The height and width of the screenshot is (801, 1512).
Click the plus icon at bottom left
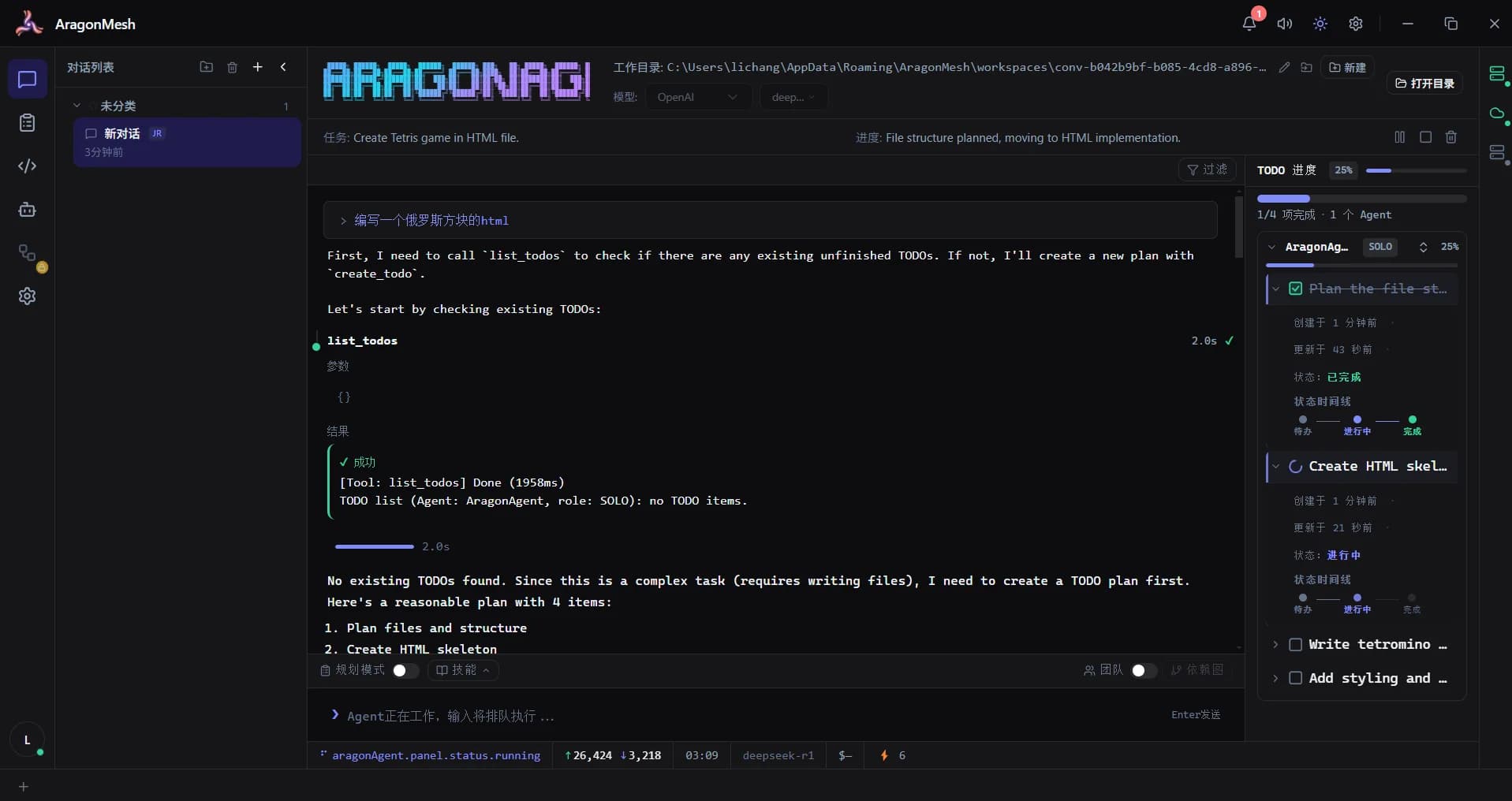tap(24, 787)
